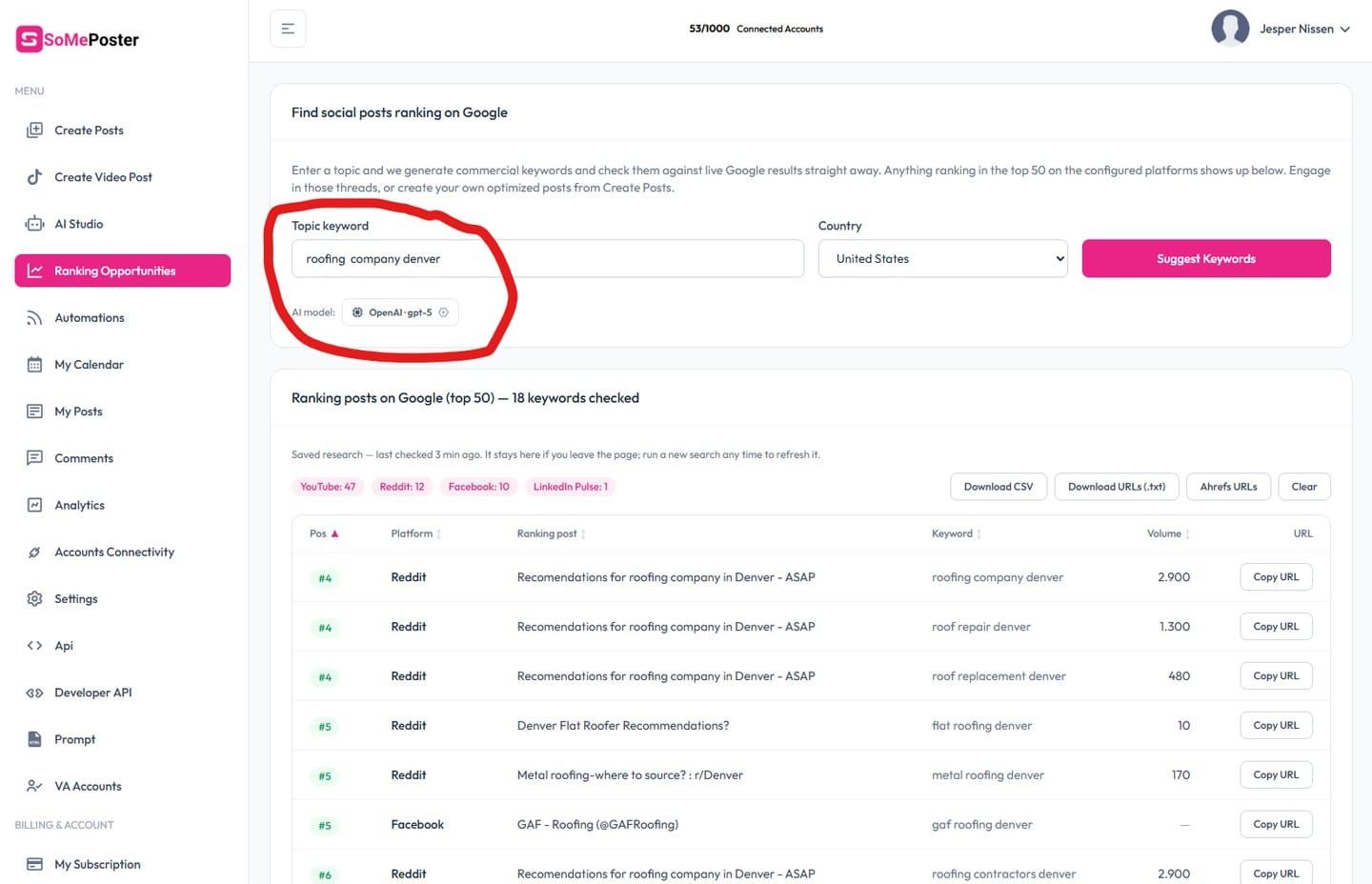Select Ranking Opportunities menu item
Screen dimensions: 1372x884
click(123, 271)
